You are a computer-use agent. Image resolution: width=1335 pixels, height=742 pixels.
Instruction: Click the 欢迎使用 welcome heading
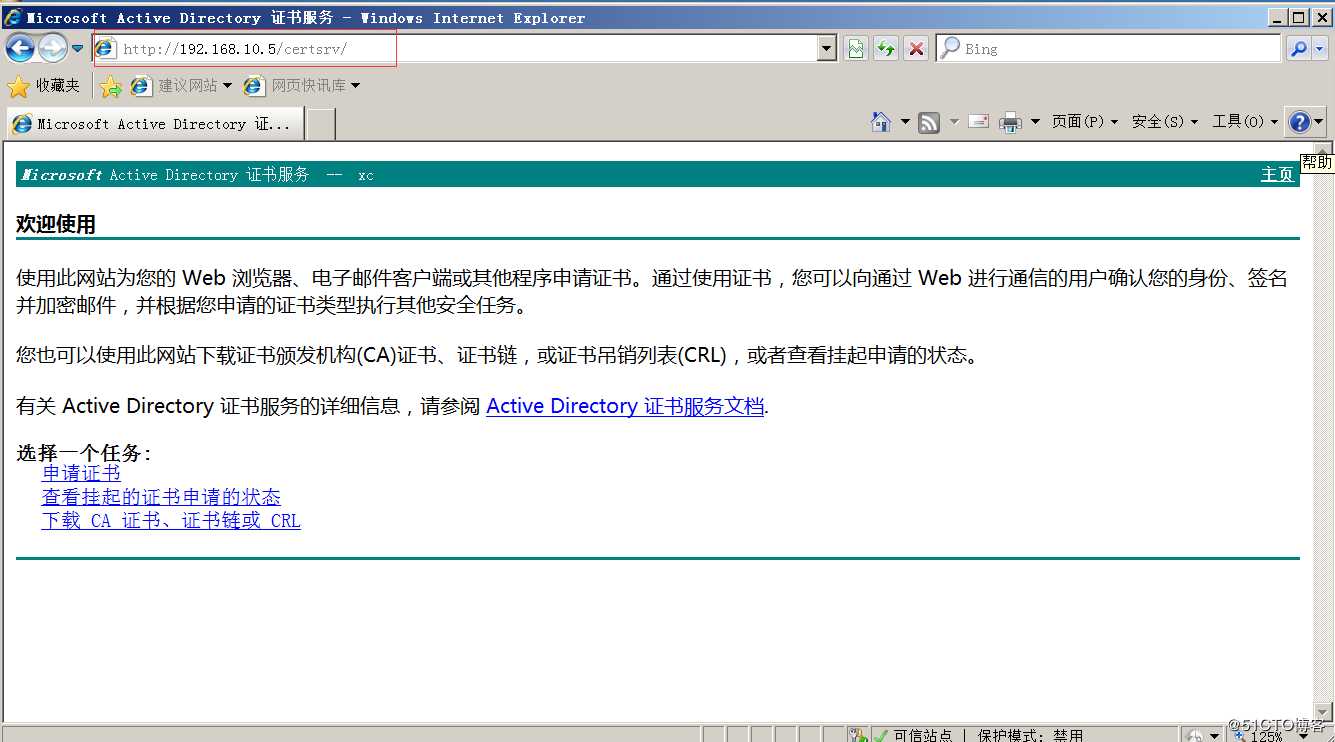point(56,225)
